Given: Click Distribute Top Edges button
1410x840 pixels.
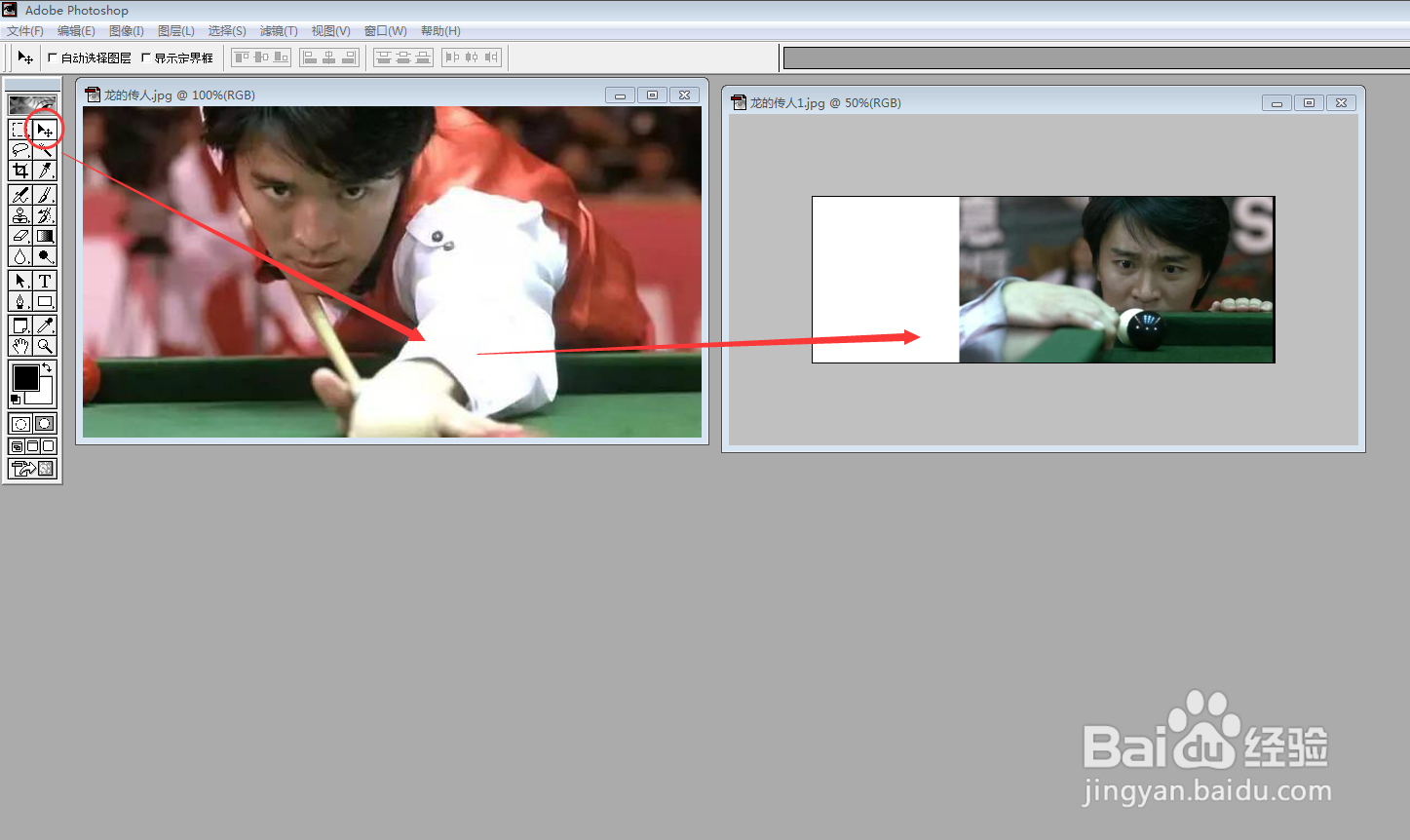Looking at the screenshot, I should coord(384,57).
